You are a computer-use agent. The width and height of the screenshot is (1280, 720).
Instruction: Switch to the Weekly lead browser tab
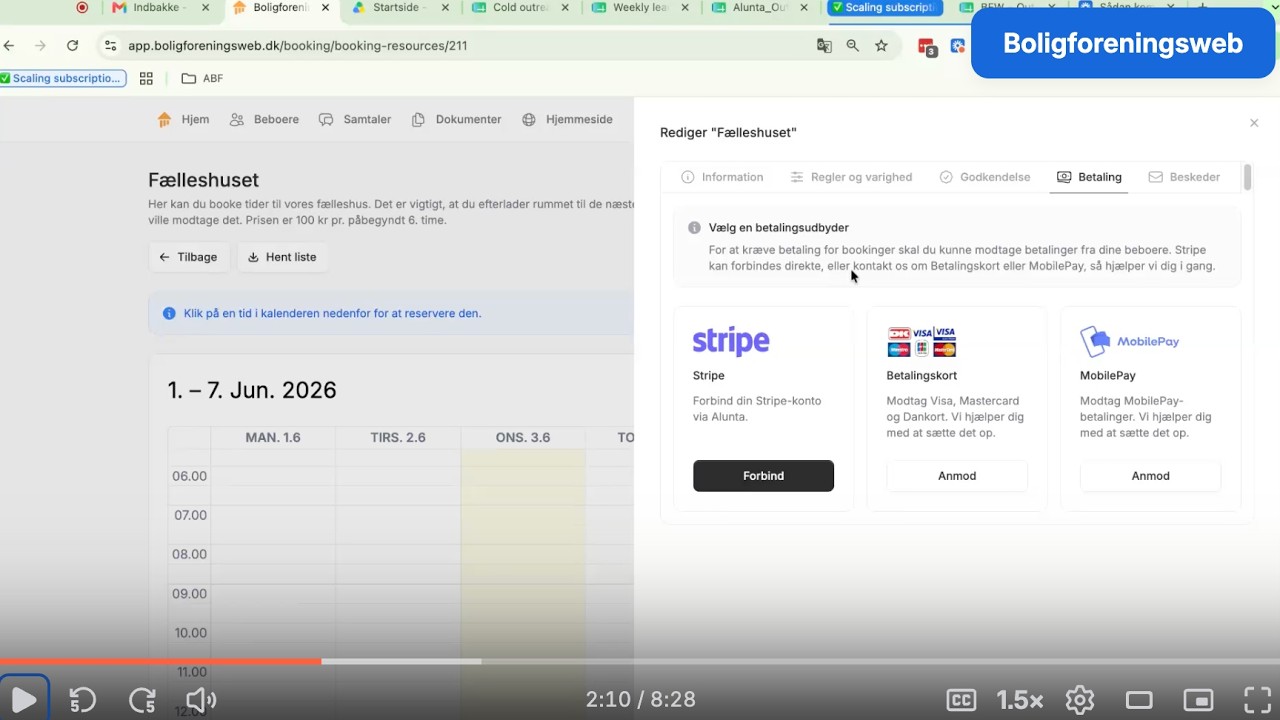pyautogui.click(x=638, y=7)
